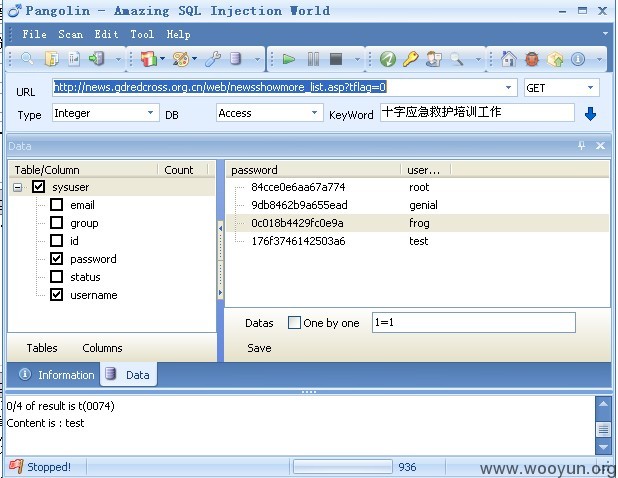Viewport: 618px width, 478px height.
Task: Select the row with username frog
Action: tap(417, 223)
